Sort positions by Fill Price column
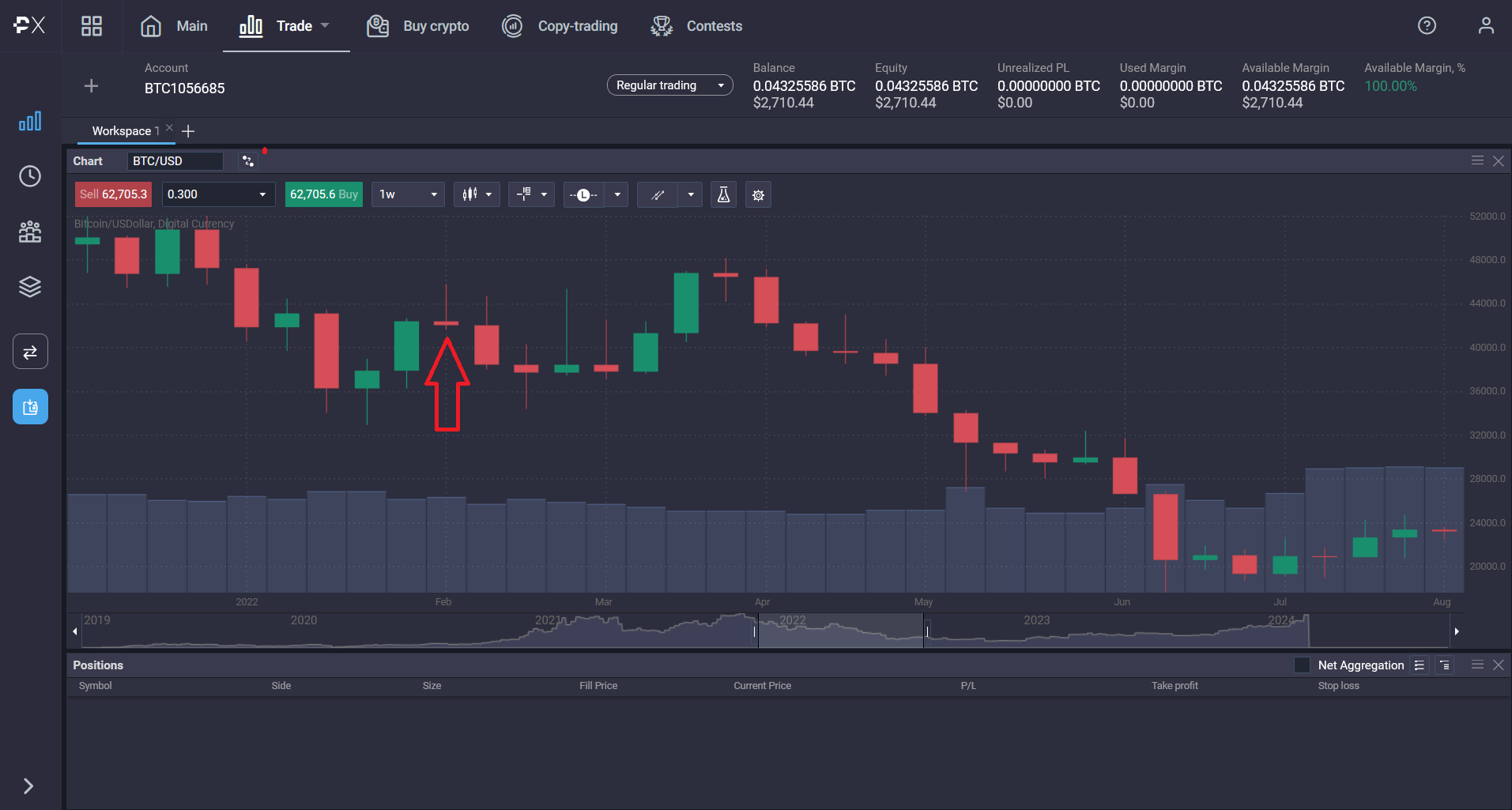The image size is (1512, 810). click(598, 686)
